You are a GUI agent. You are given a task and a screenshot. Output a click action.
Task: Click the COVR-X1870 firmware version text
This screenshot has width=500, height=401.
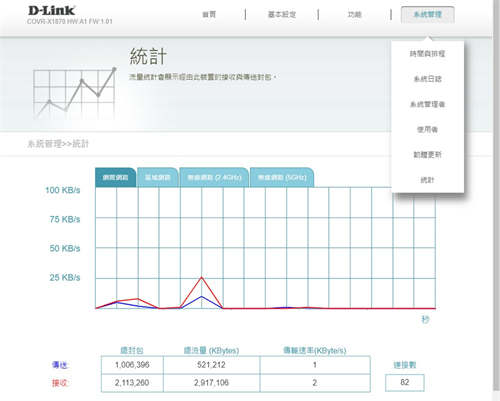[70, 22]
